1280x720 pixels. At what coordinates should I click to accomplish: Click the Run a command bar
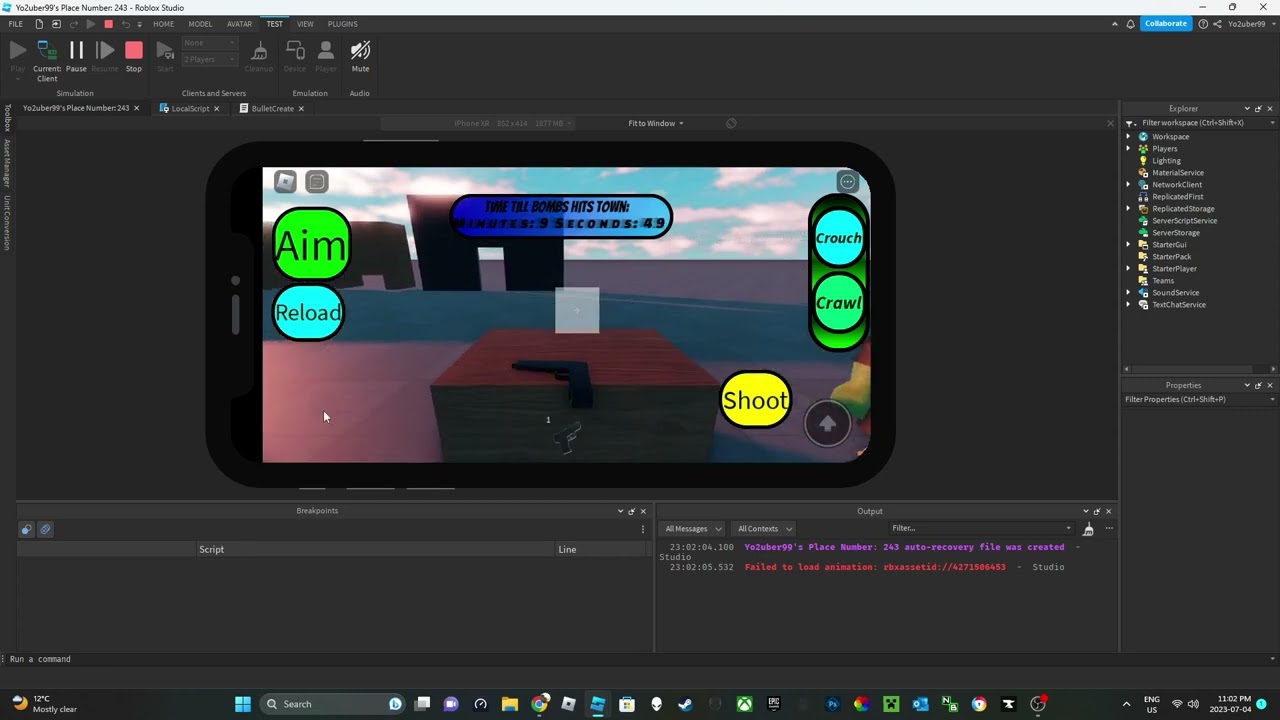640,659
